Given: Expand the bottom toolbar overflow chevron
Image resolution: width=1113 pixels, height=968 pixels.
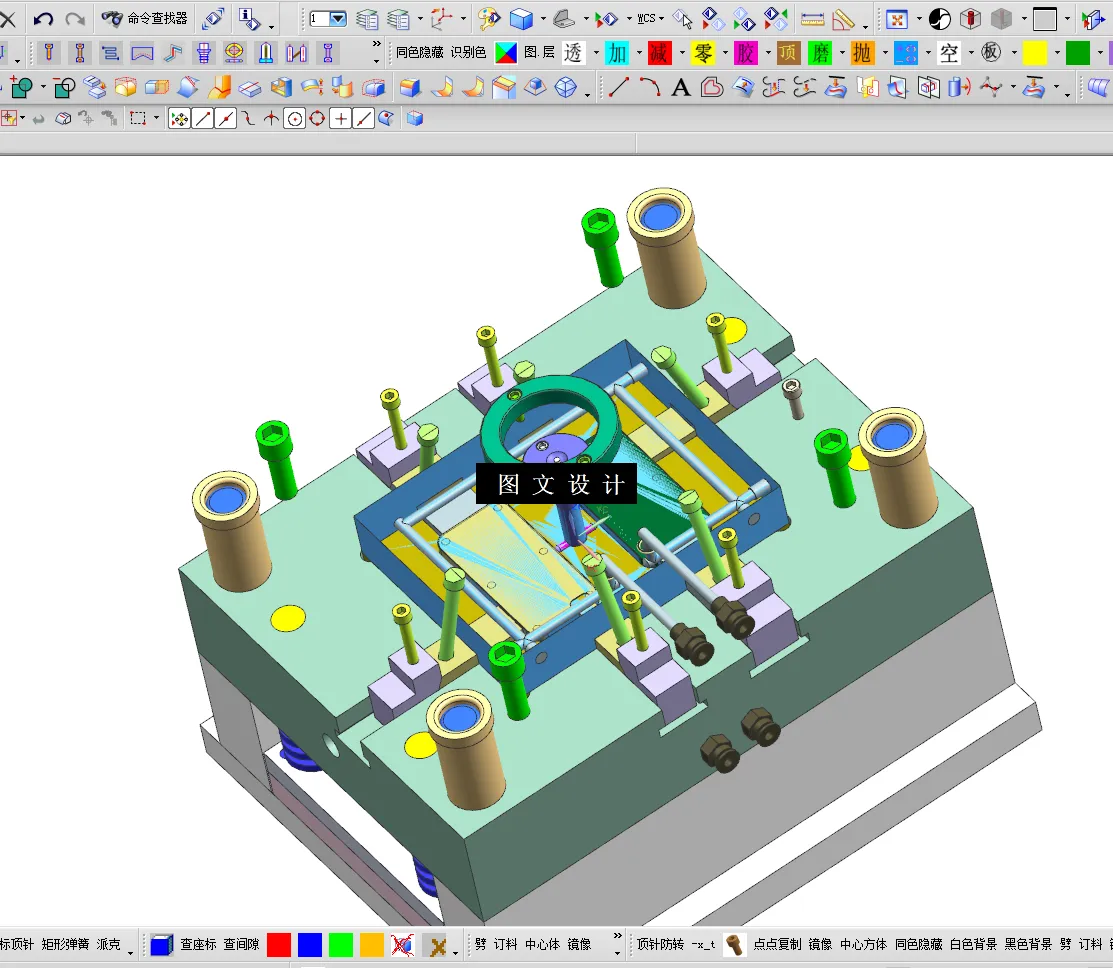Looking at the screenshot, I should pos(618,936).
